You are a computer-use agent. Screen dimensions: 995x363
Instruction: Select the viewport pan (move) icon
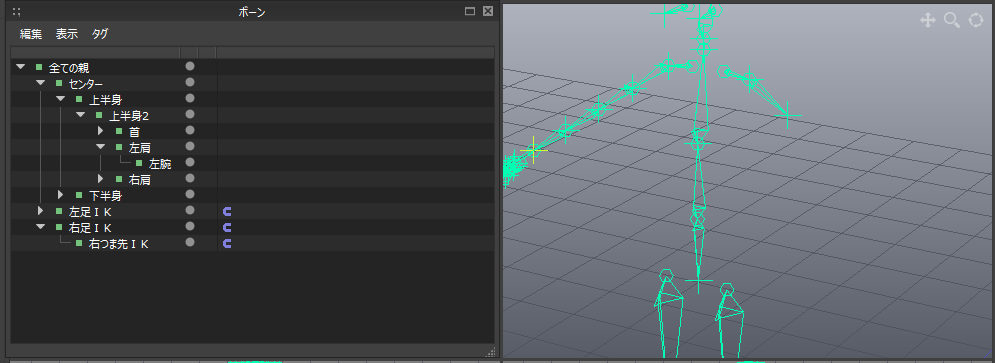(x=928, y=20)
